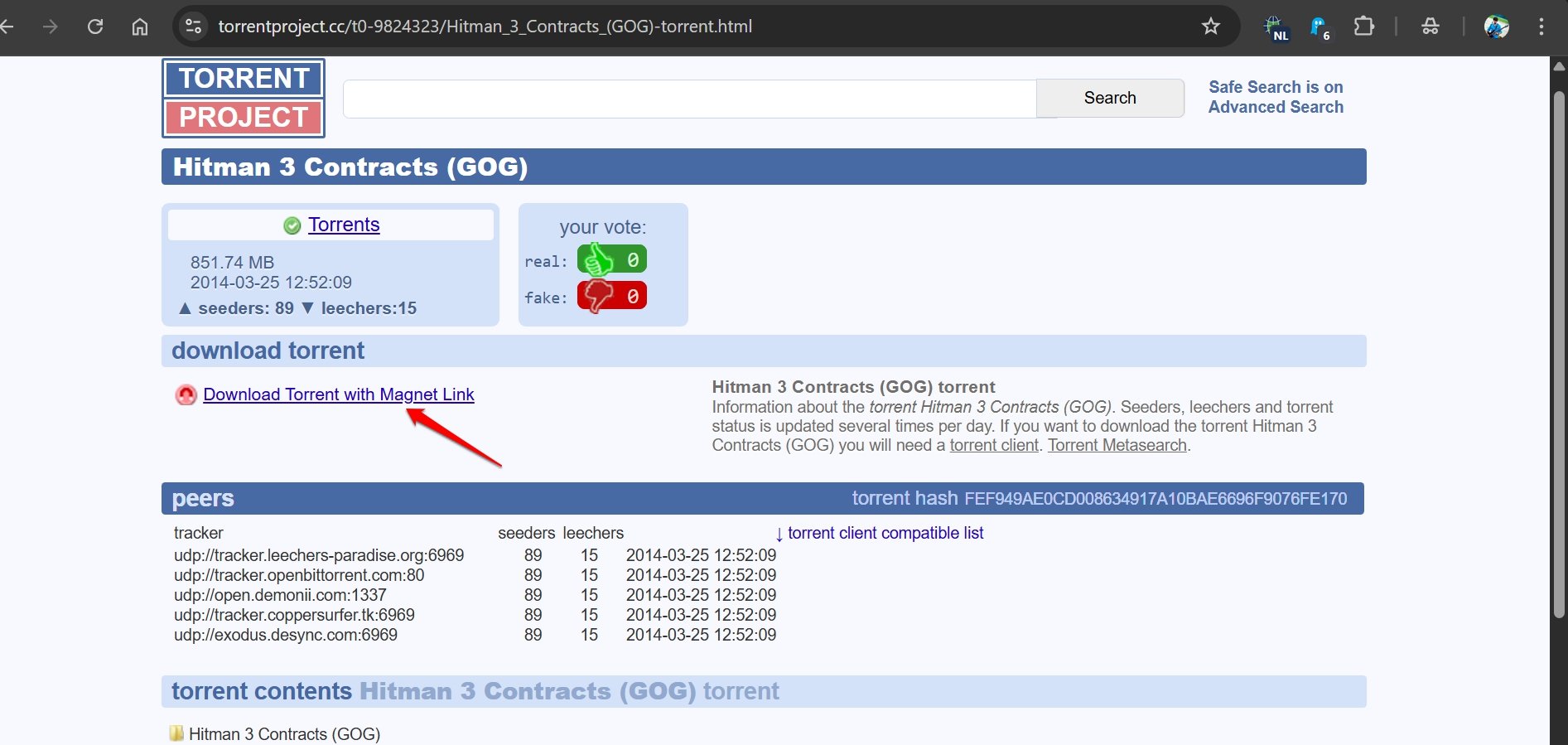Image resolution: width=1568 pixels, height=745 pixels.
Task: Vote real with green thumbs-up
Action: click(611, 260)
